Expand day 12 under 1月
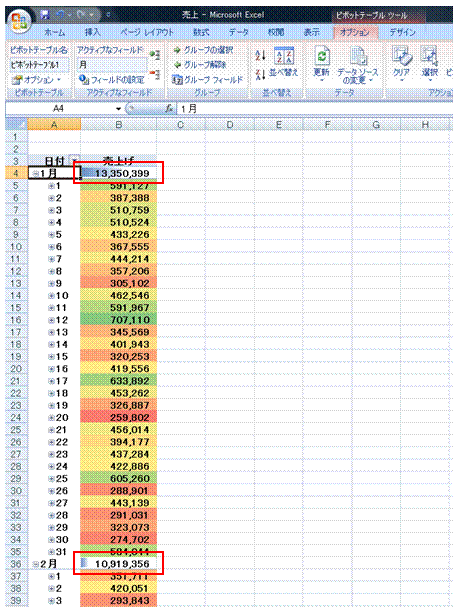The height and width of the screenshot is (615, 461). coord(51,320)
